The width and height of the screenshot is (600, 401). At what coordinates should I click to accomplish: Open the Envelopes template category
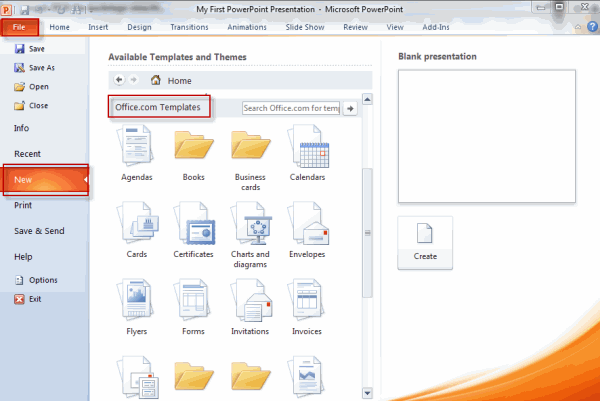point(308,230)
